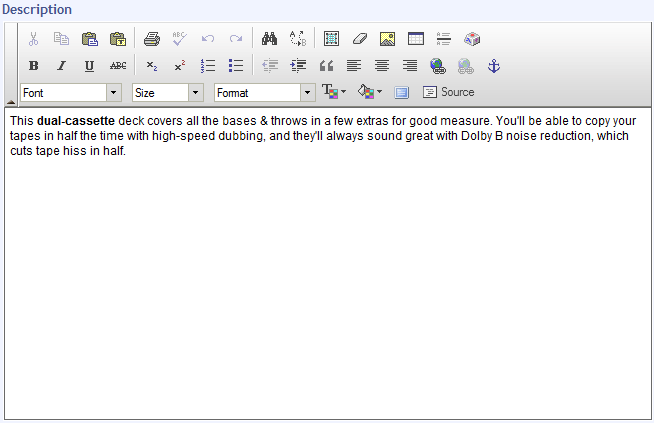Click inside the description text area

pos(326,280)
